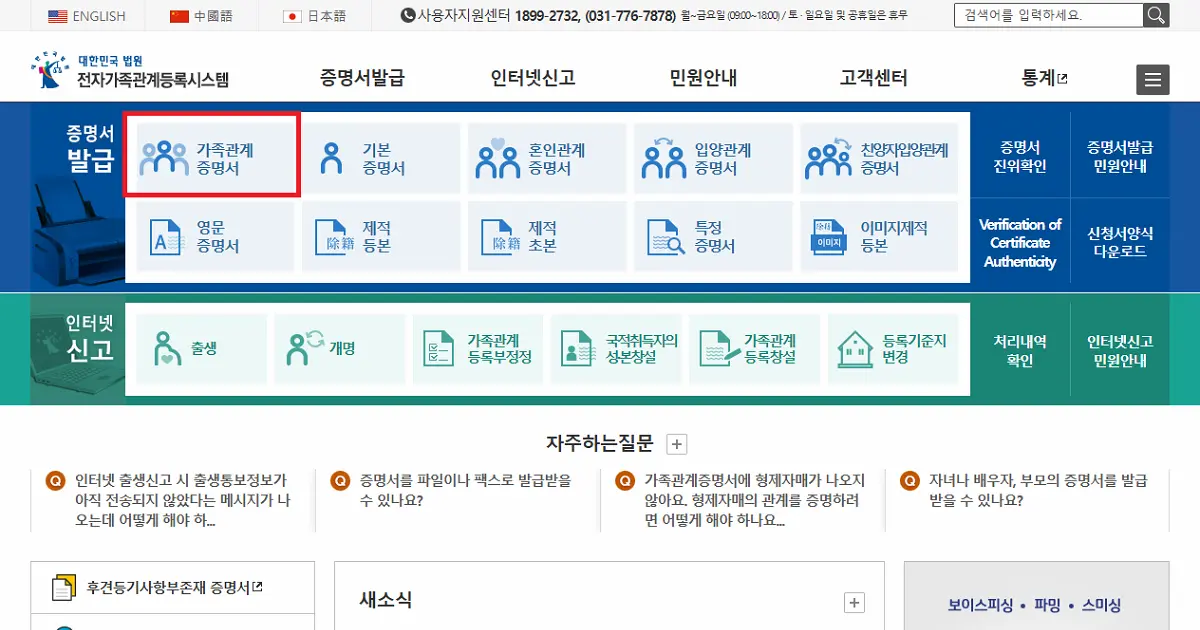Click the 새소식 heading
The width and height of the screenshot is (1200, 630).
[x=386, y=600]
